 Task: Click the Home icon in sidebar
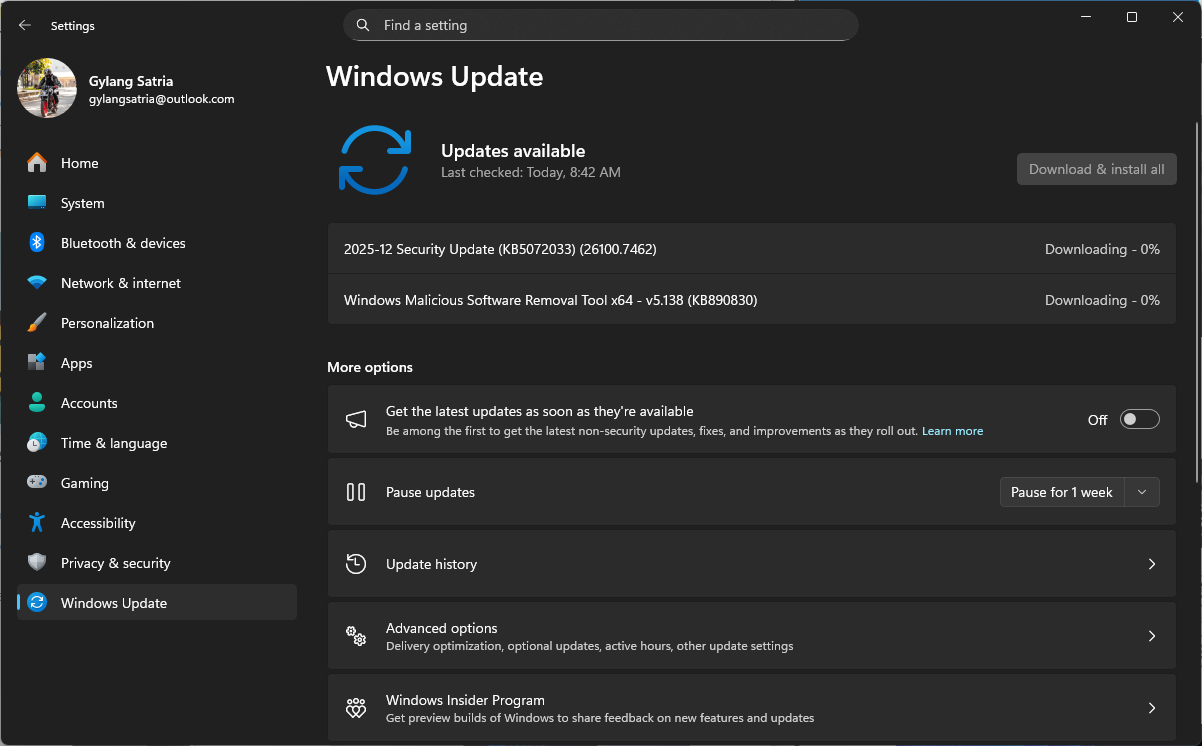click(37, 163)
